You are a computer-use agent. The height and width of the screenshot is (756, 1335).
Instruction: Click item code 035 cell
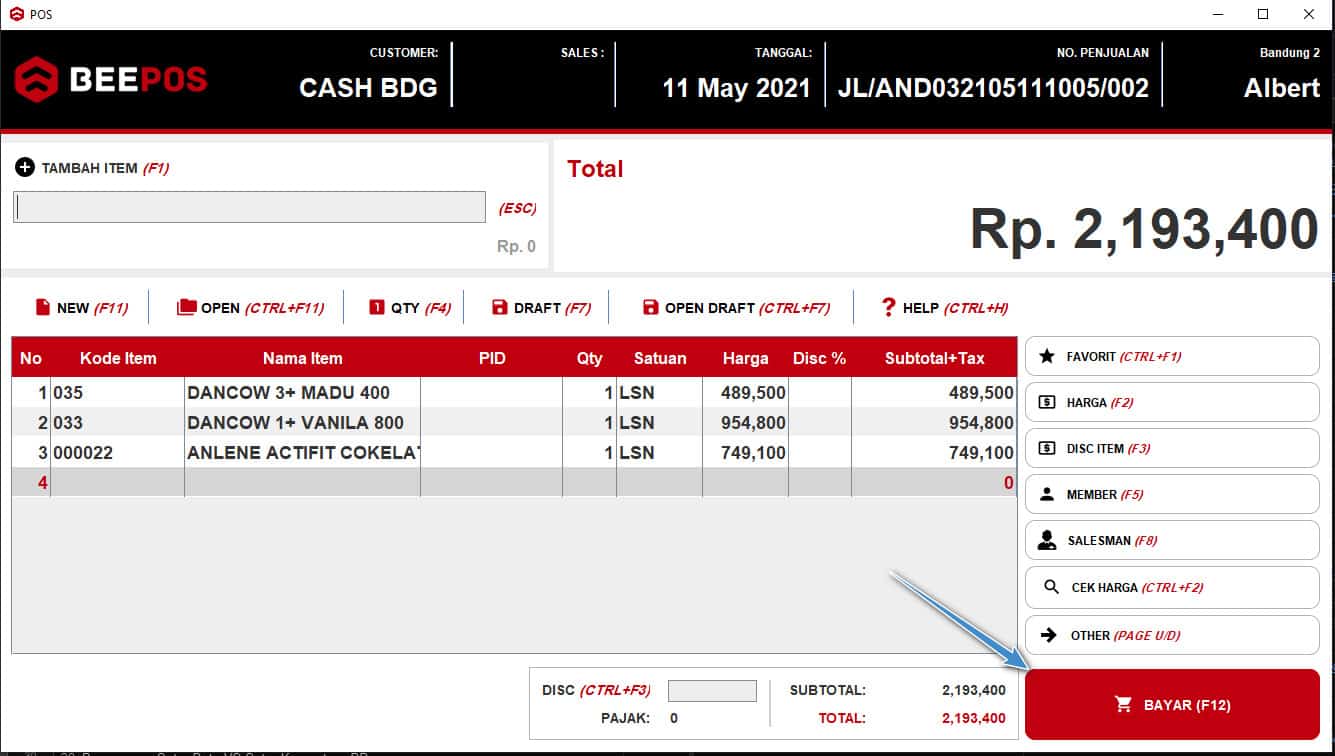click(x=118, y=393)
